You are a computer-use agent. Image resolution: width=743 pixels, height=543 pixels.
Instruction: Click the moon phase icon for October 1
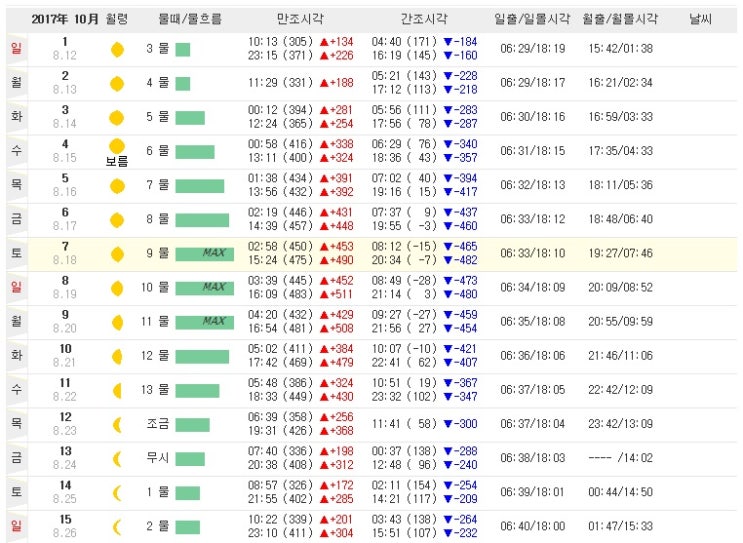click(117, 49)
